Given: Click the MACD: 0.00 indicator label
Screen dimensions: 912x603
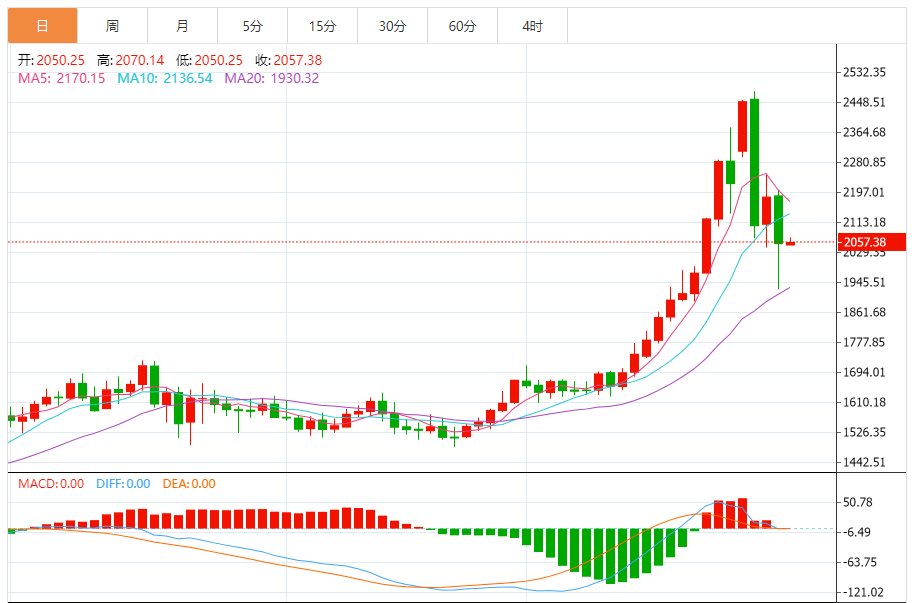Looking at the screenshot, I should (51, 484).
